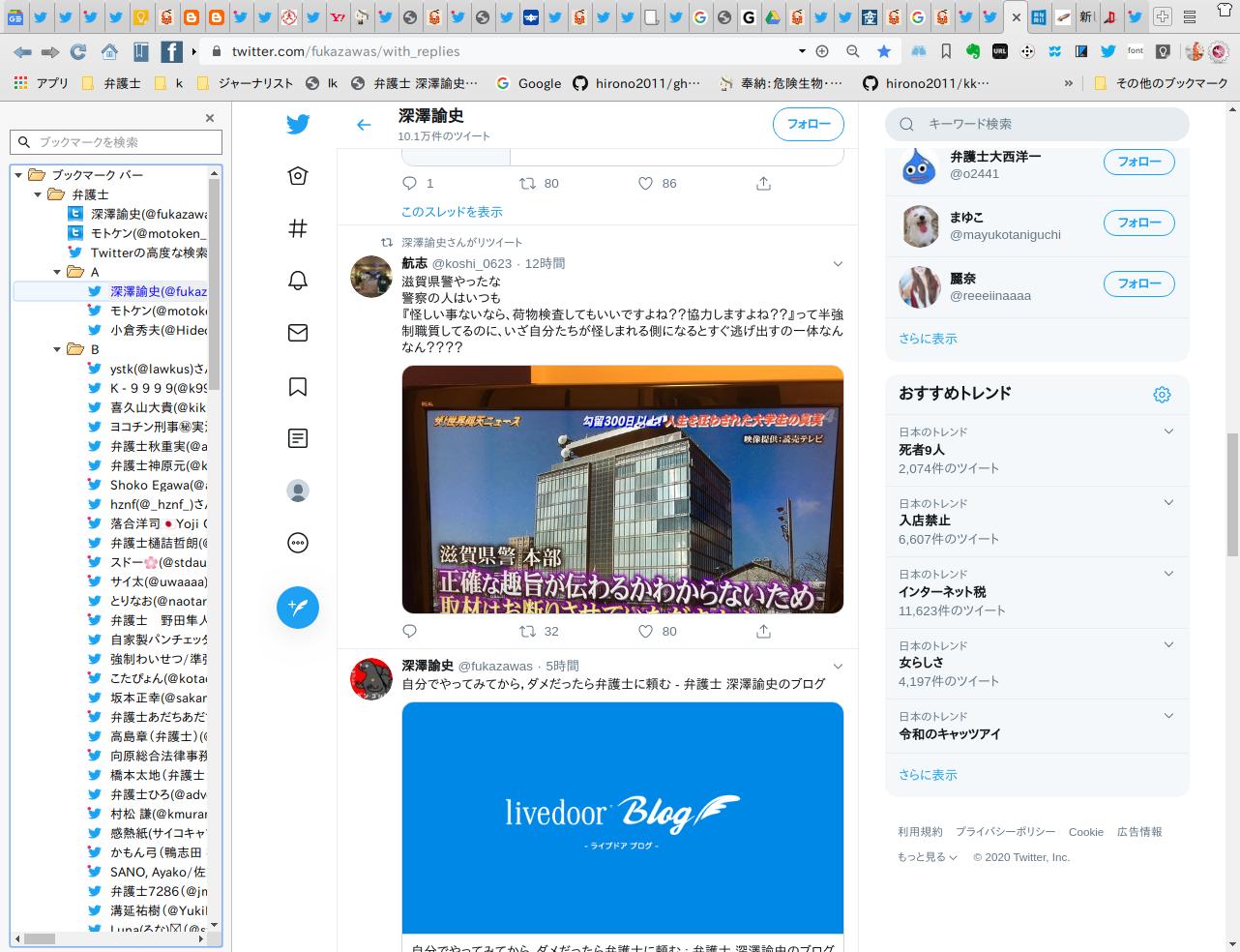The width and height of the screenshot is (1240, 952).
Task: Open the 弁護士 bookmarks bar folder
Action: click(111, 83)
